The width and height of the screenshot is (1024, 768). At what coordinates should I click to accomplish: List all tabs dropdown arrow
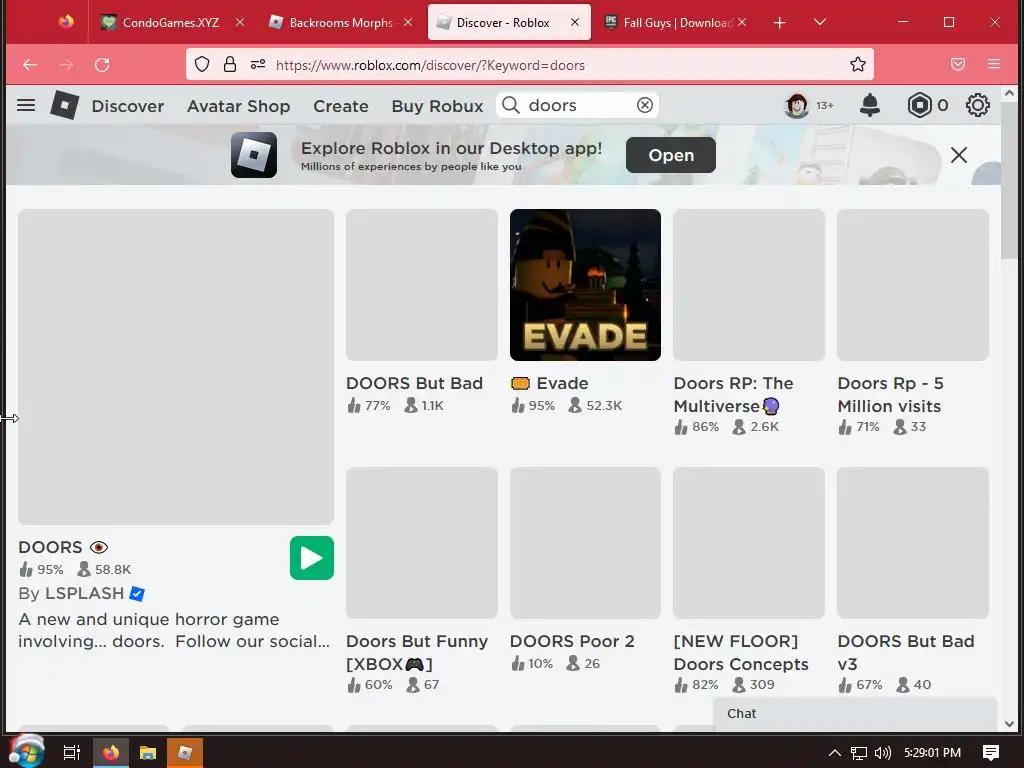pos(820,23)
